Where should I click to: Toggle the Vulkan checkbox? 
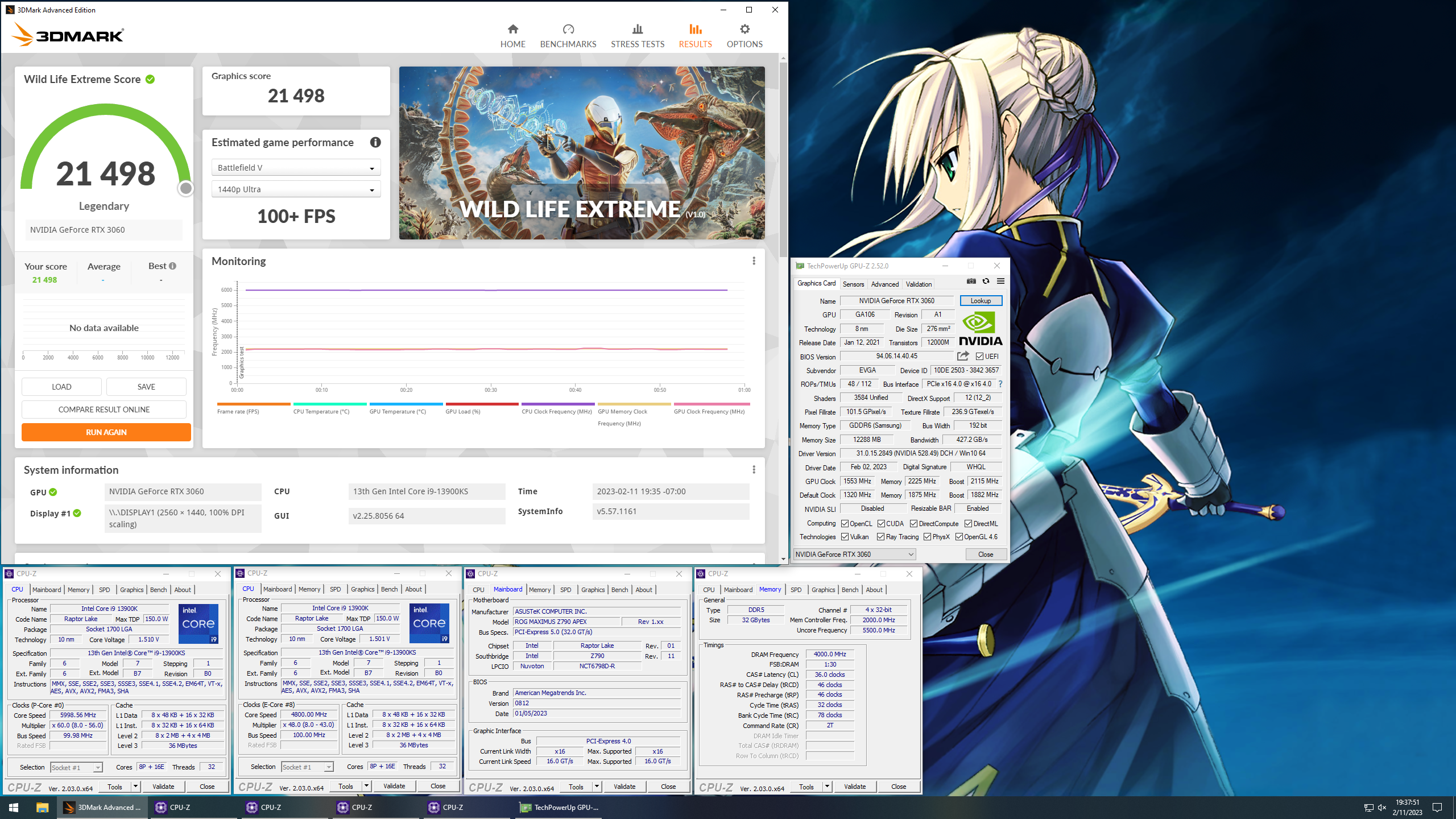pyautogui.click(x=845, y=537)
